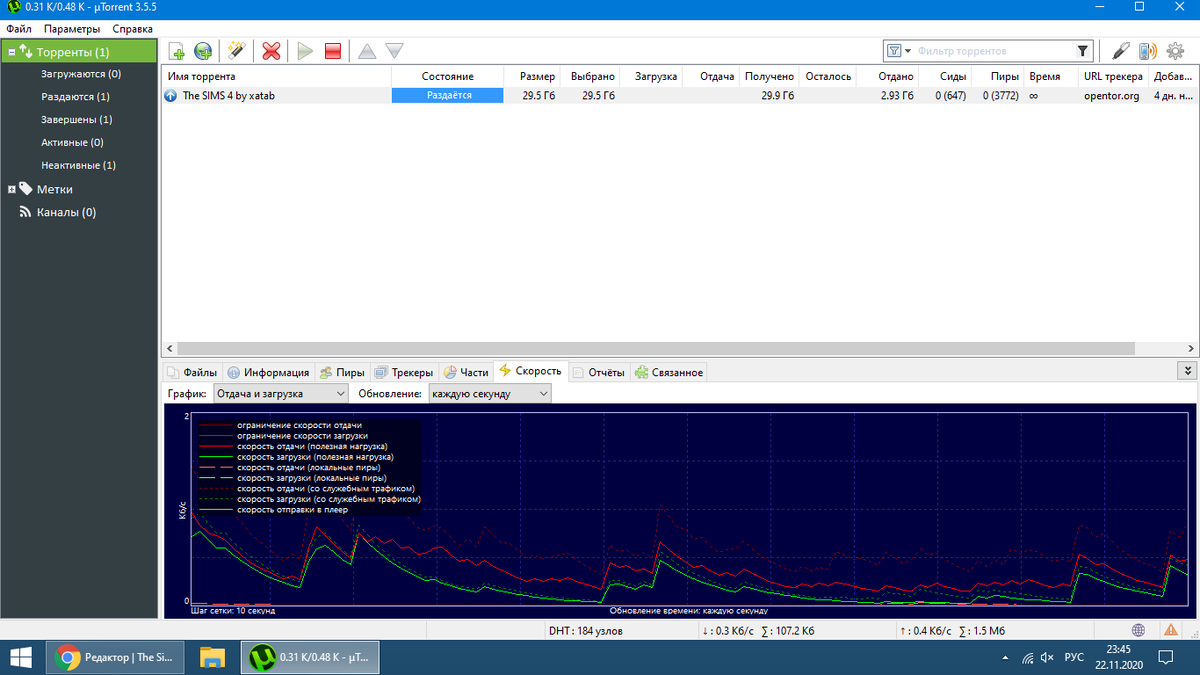Move torrent up the queue arrow
The image size is (1200, 675).
(x=367, y=50)
